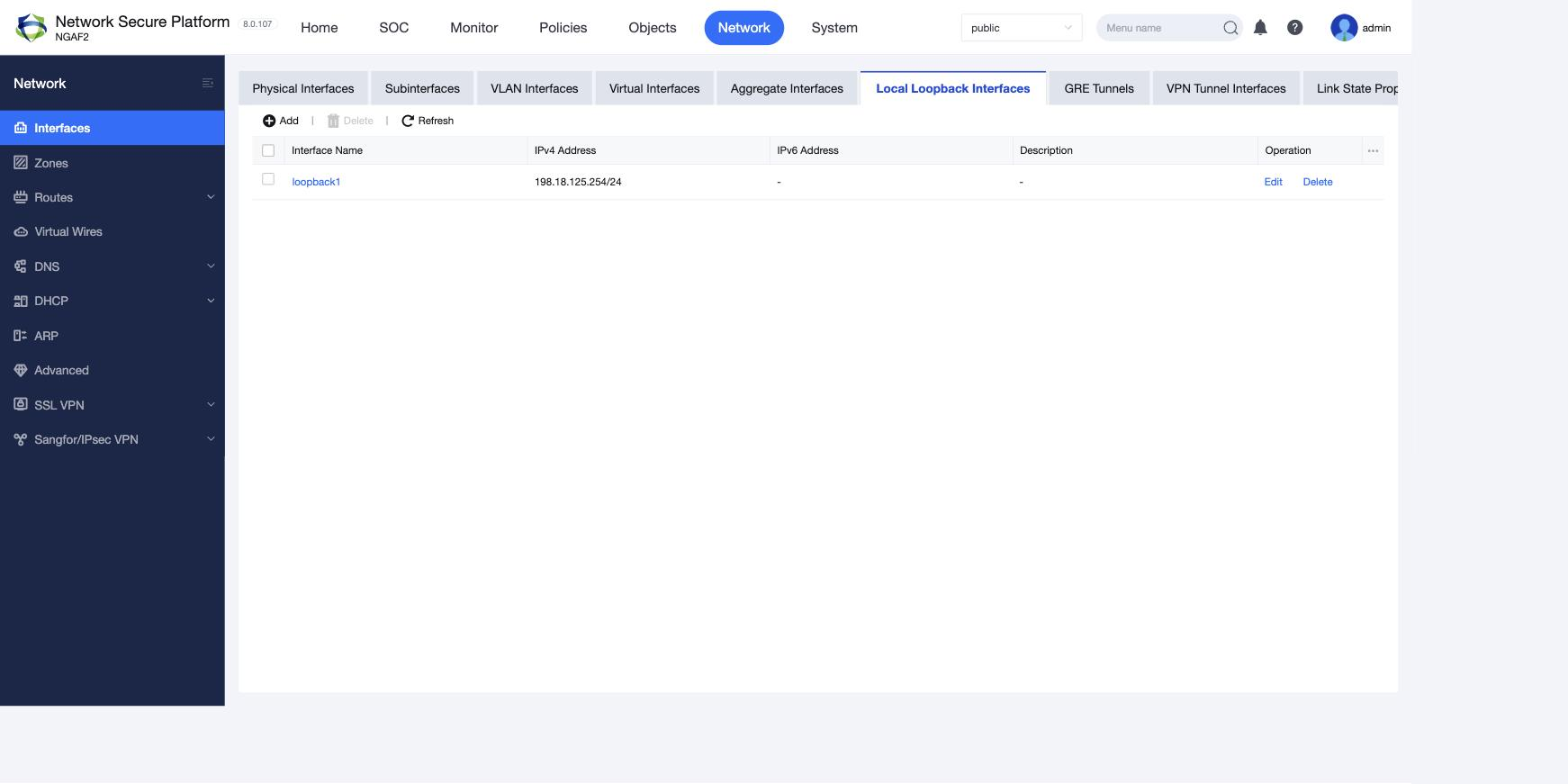1568x784 pixels.
Task: Open column options ellipsis icon
Action: (x=1373, y=150)
